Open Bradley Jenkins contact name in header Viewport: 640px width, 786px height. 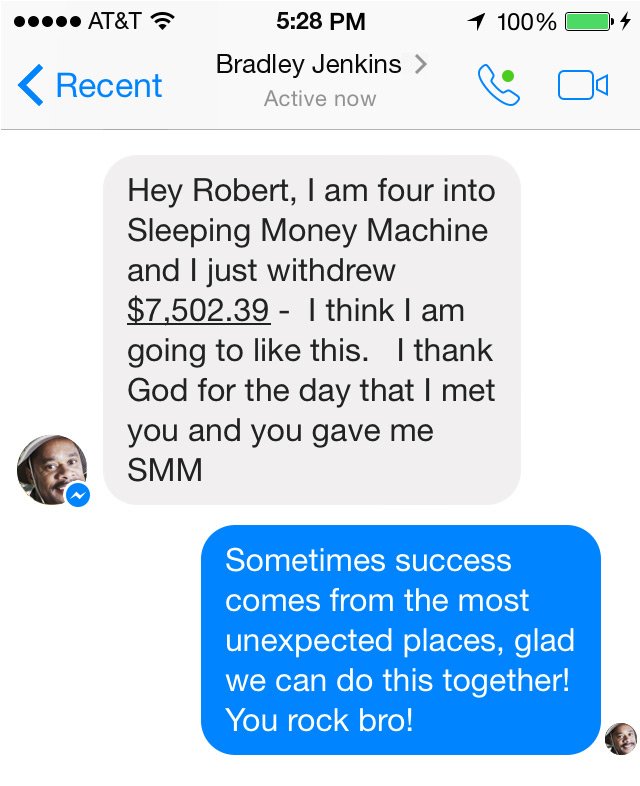(308, 65)
